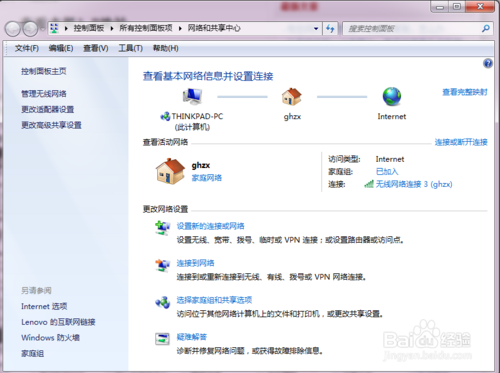Click the 查看基本网络信息并设置连接 heading
500x373 pixels.
(208, 76)
